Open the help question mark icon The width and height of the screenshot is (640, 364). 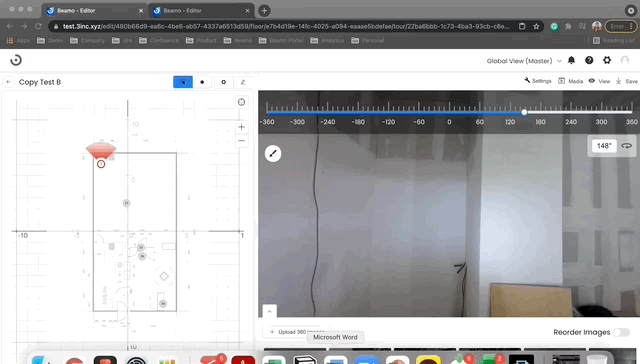point(589,60)
